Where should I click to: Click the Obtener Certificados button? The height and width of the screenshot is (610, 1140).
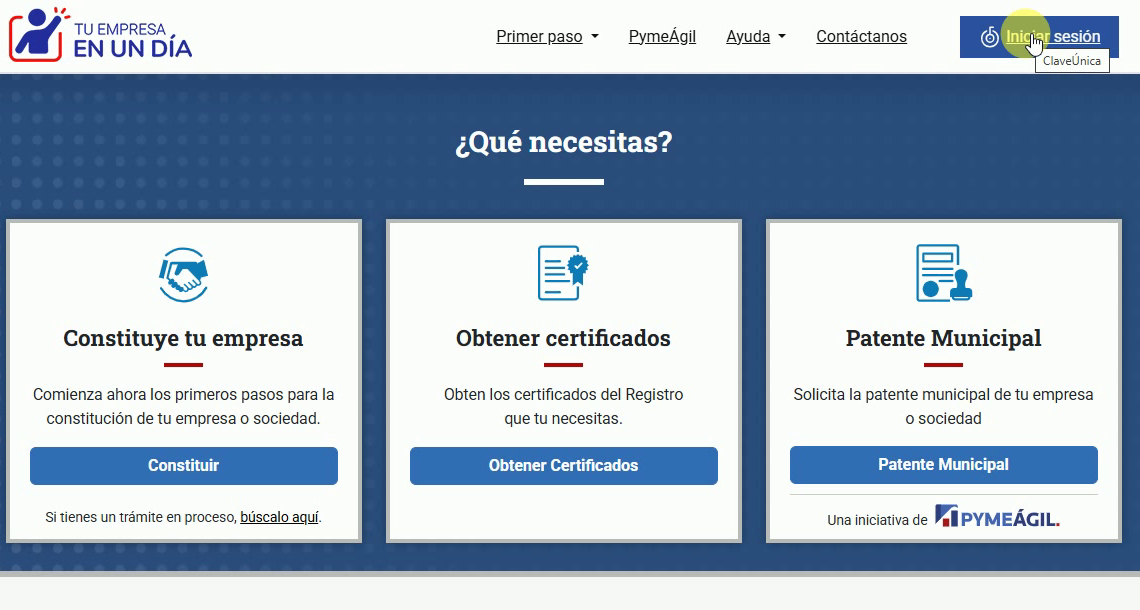(x=563, y=465)
